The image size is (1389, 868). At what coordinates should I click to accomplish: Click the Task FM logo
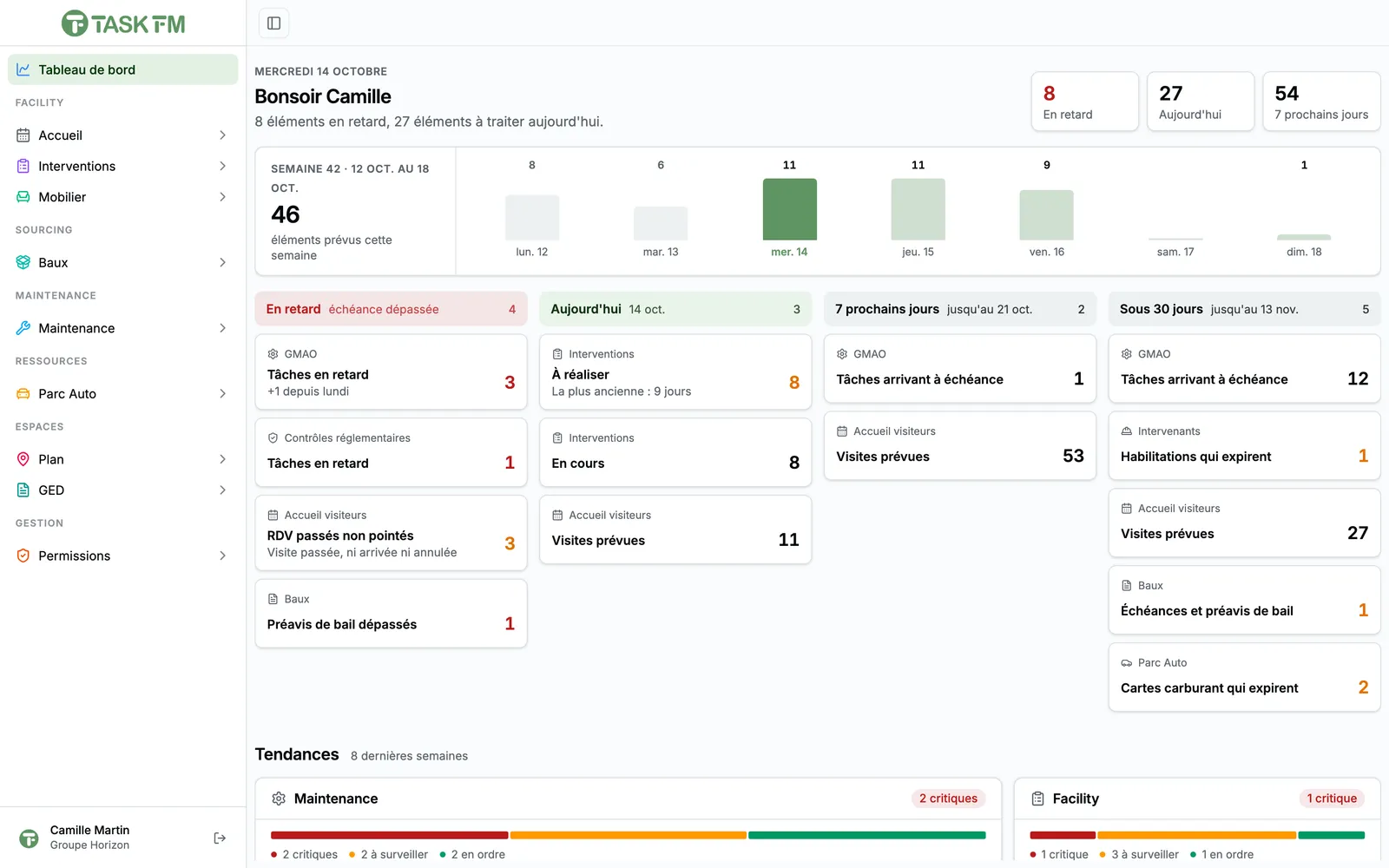123,23
